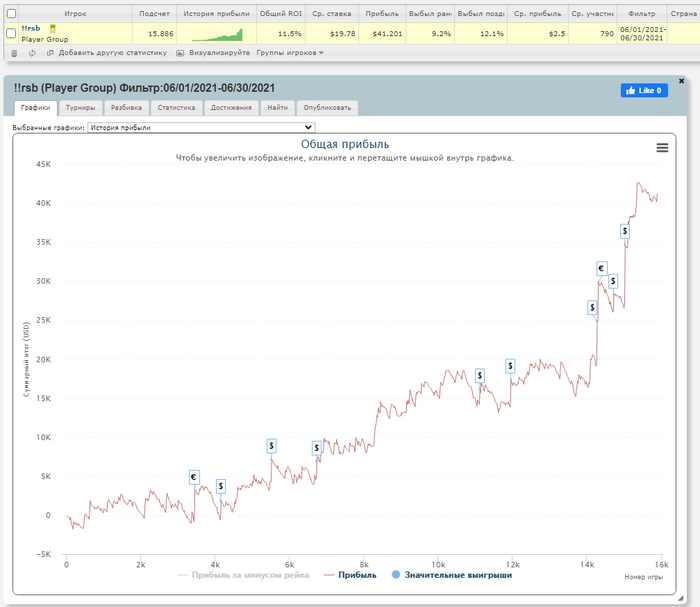Viewport: 700px width, 607px height.
Task: Open the Разбивка tab
Action: (x=126, y=108)
